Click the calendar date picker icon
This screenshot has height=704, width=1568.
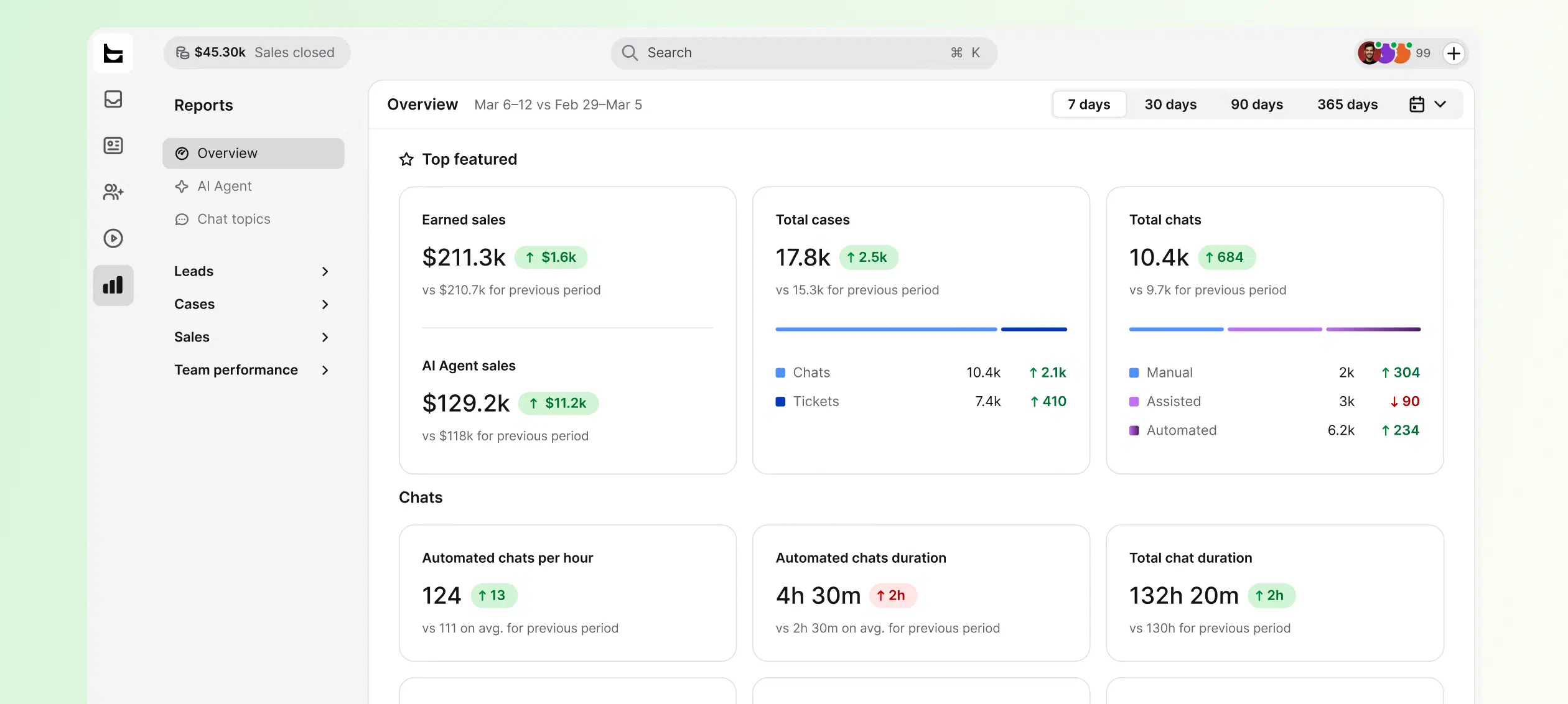click(x=1417, y=104)
